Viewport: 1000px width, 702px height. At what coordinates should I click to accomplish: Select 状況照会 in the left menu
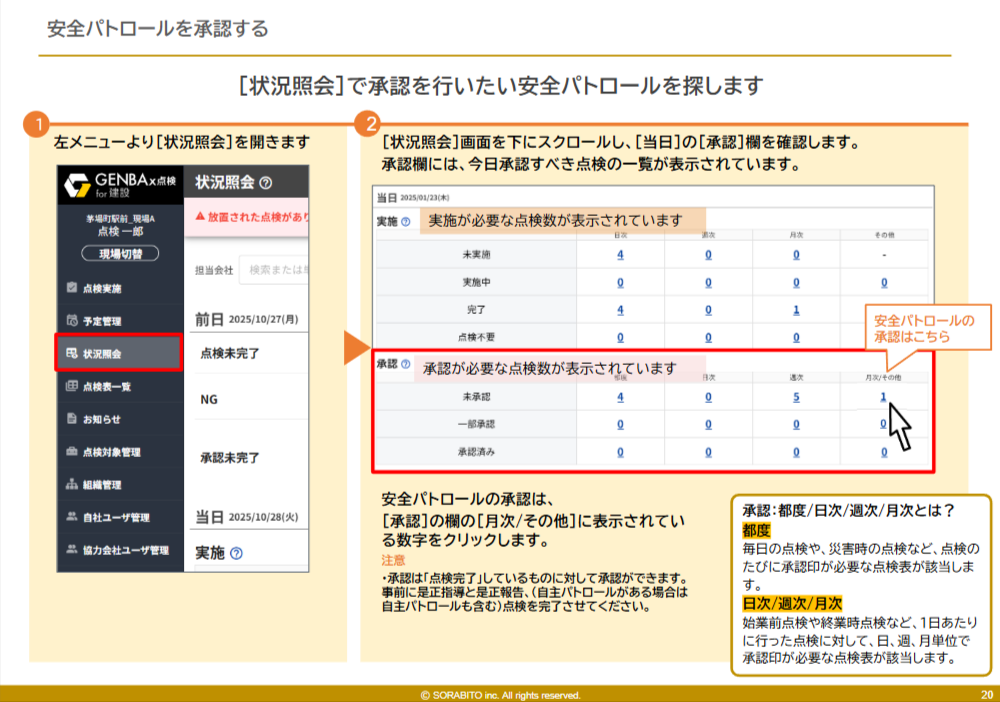tap(118, 353)
